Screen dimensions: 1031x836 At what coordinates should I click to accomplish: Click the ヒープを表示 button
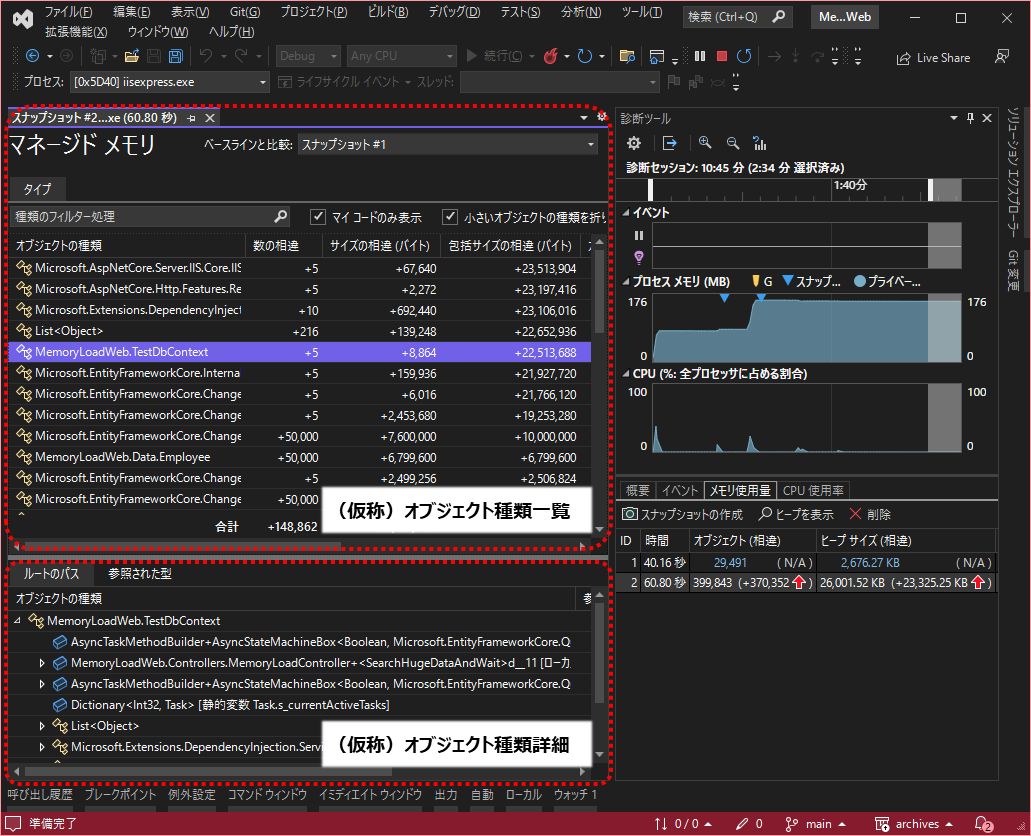pos(796,514)
